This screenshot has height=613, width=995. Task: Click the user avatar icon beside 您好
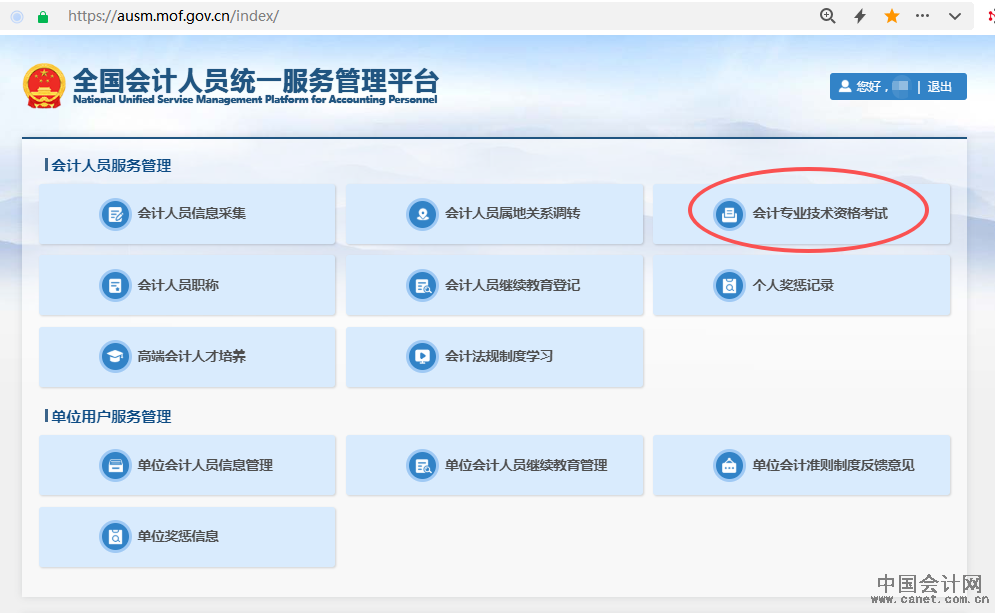[845, 87]
